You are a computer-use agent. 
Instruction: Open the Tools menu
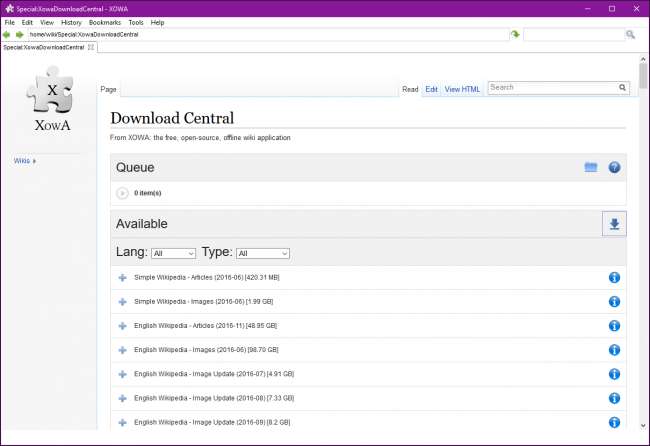click(x=135, y=22)
